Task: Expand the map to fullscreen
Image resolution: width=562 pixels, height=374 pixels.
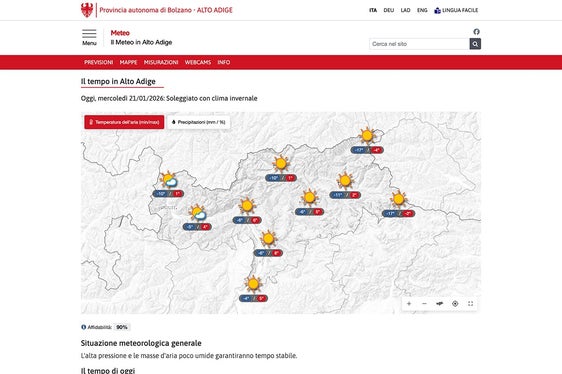Action: click(471, 304)
